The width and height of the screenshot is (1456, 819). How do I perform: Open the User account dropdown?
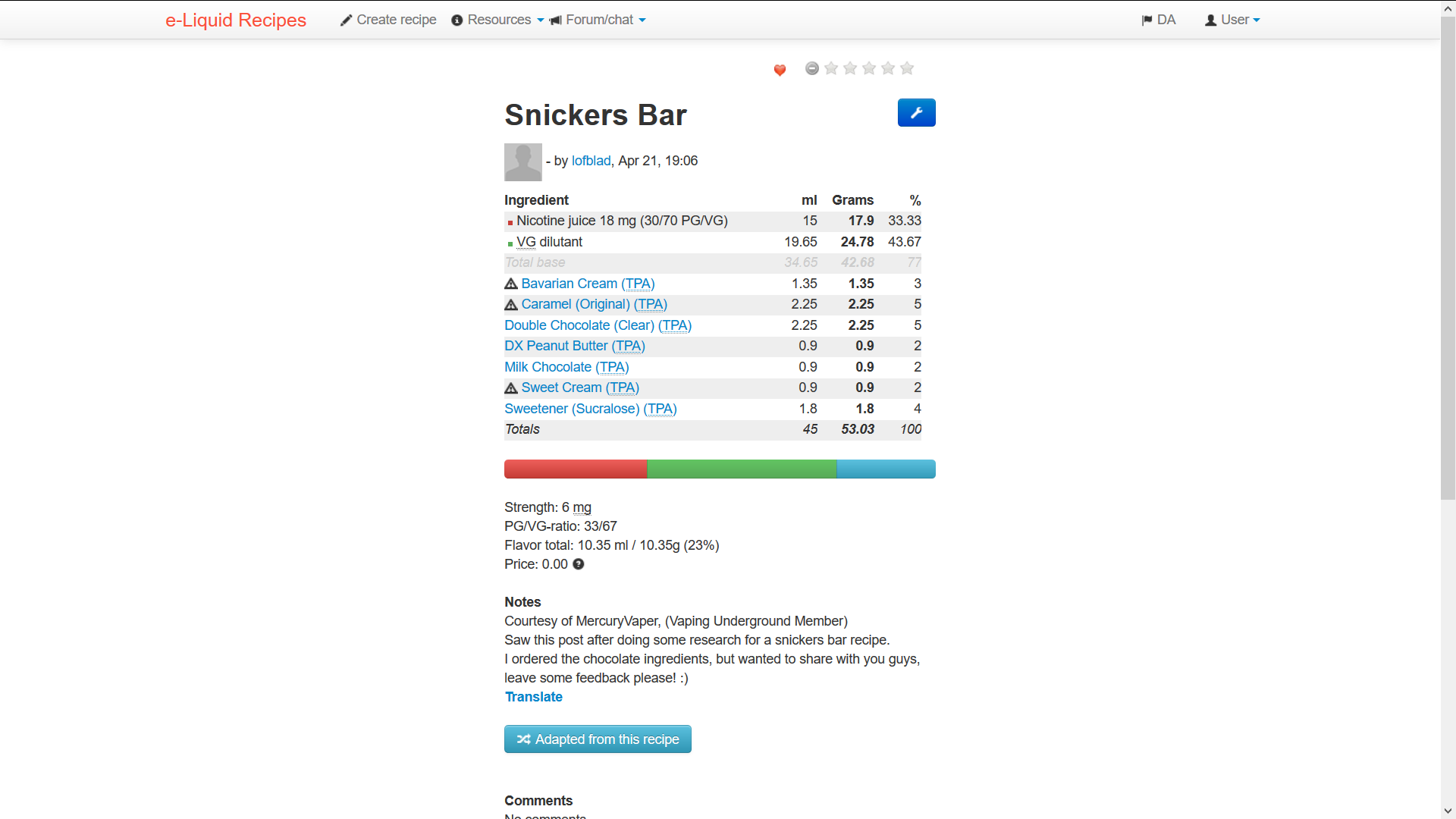coord(1232,20)
